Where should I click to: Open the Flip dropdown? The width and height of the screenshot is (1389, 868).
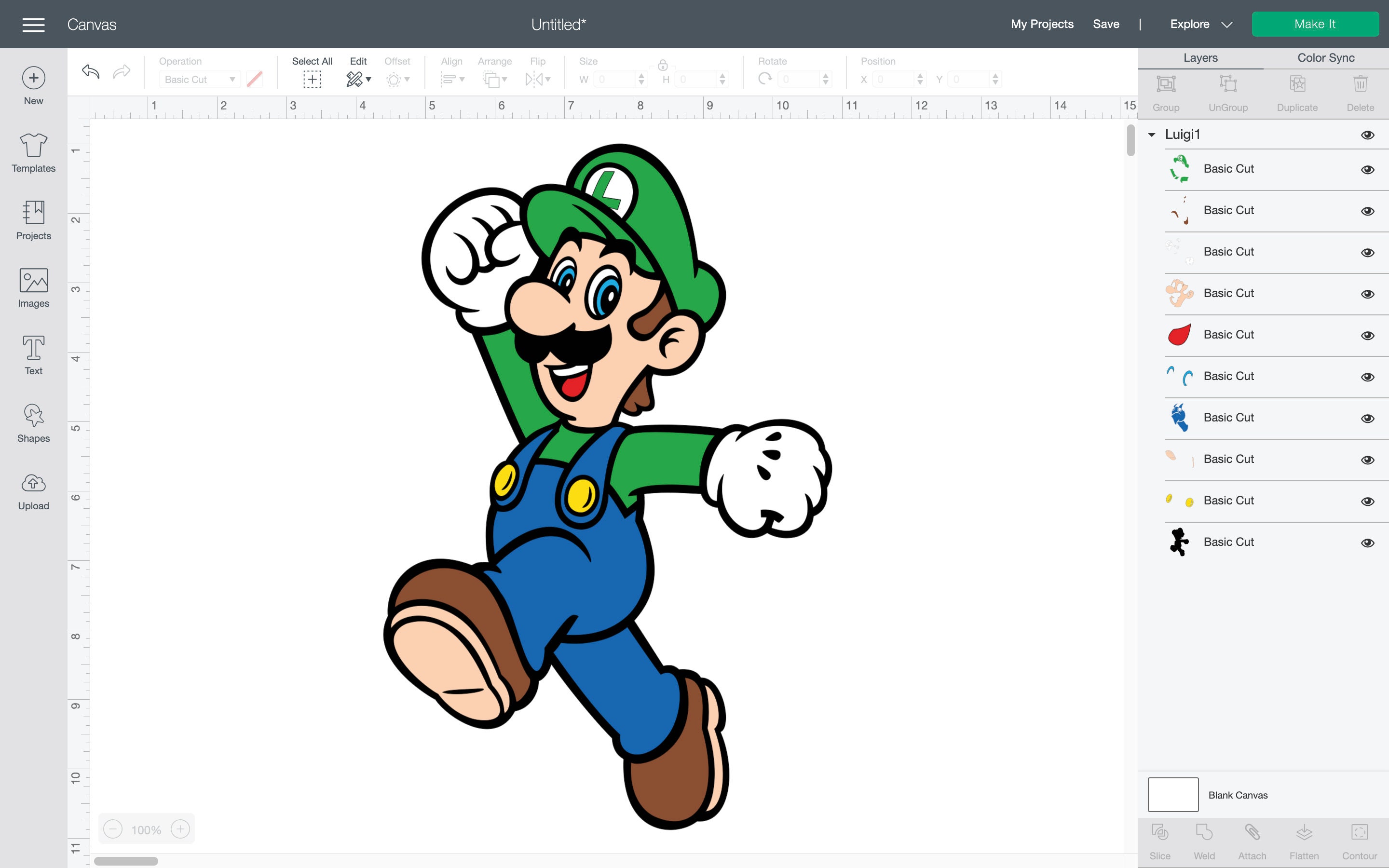click(x=538, y=79)
